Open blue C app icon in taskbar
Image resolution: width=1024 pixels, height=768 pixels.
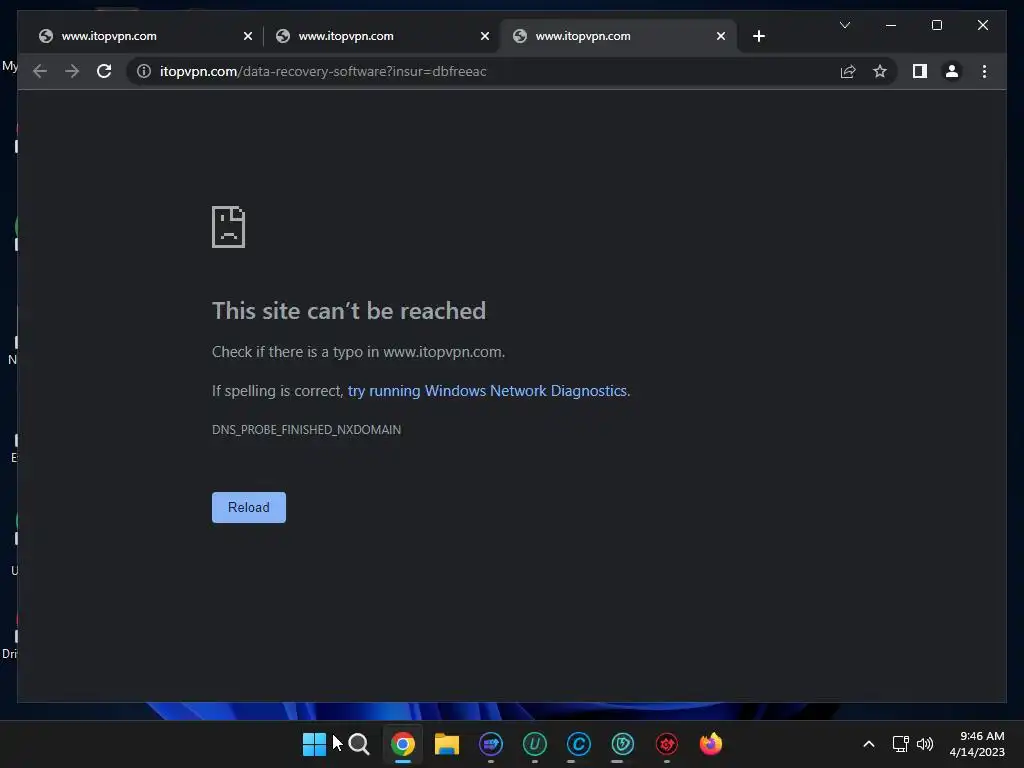tap(579, 744)
